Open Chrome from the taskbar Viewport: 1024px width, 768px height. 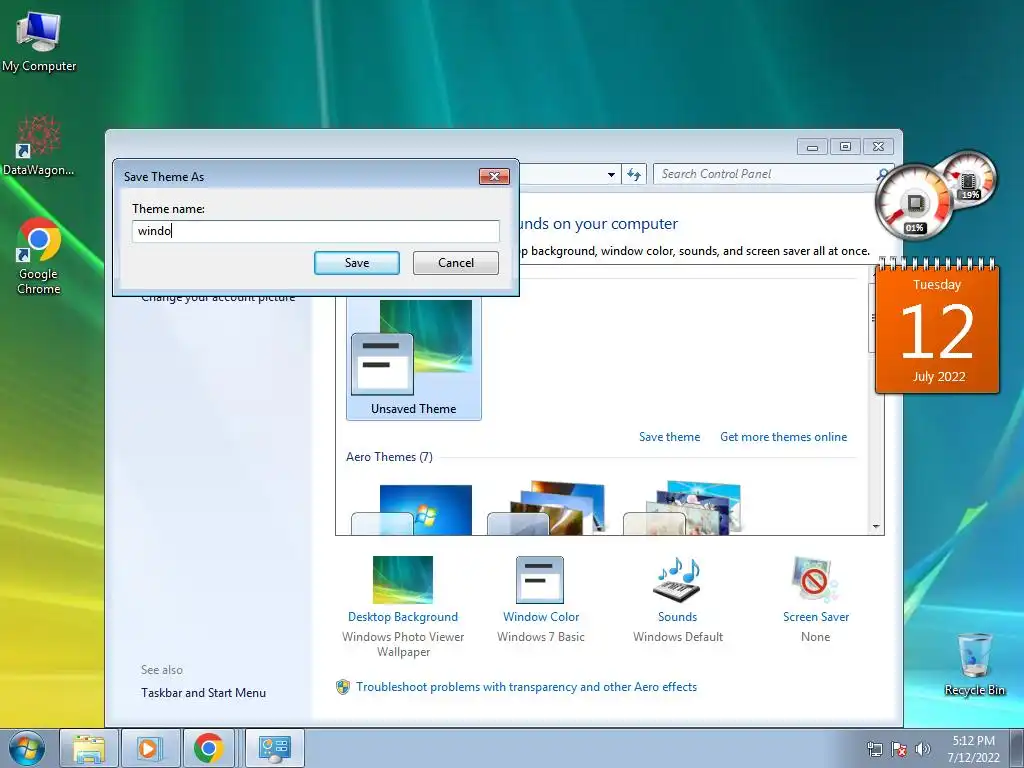208,748
